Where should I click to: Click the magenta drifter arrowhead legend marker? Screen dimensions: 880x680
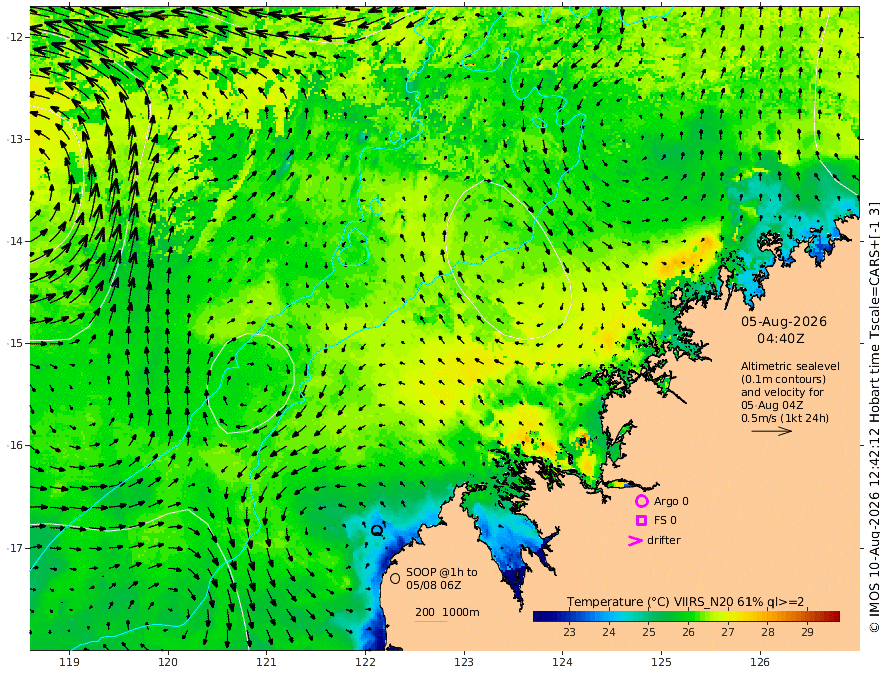tap(635, 541)
